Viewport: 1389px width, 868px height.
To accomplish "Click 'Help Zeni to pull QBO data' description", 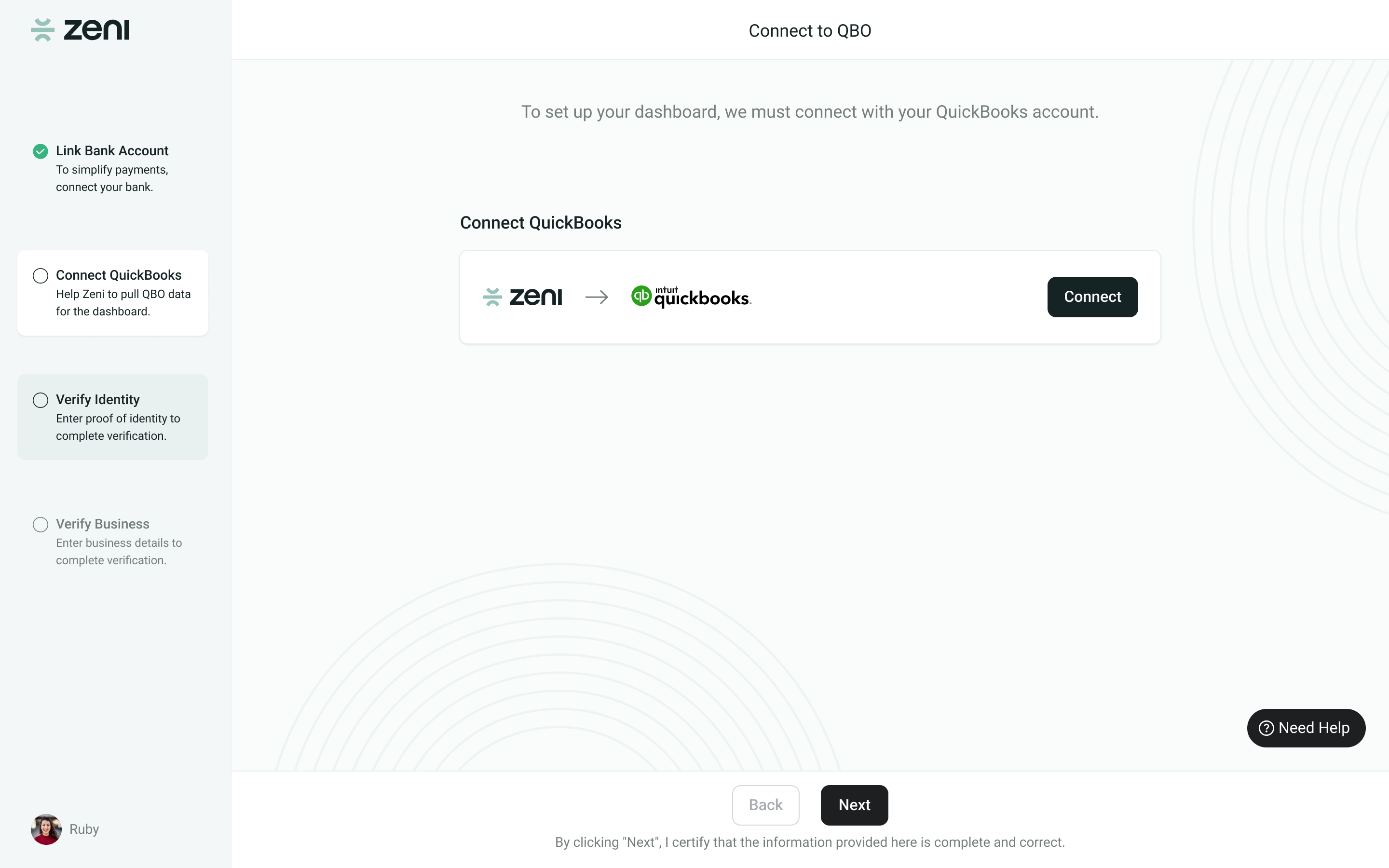I will (x=123, y=302).
